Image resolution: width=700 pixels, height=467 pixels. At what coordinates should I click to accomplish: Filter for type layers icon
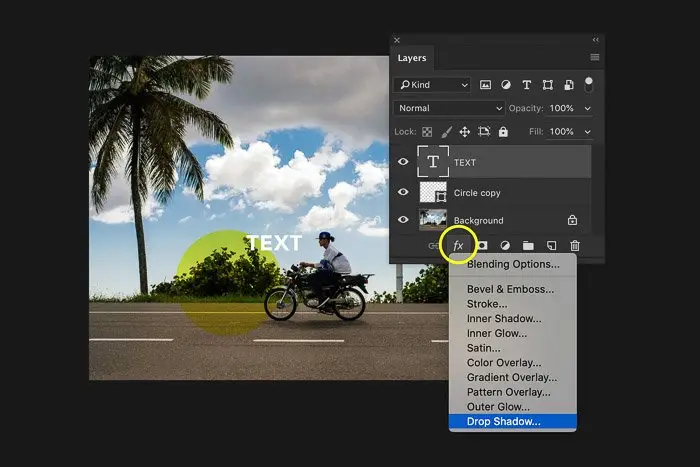coord(527,85)
